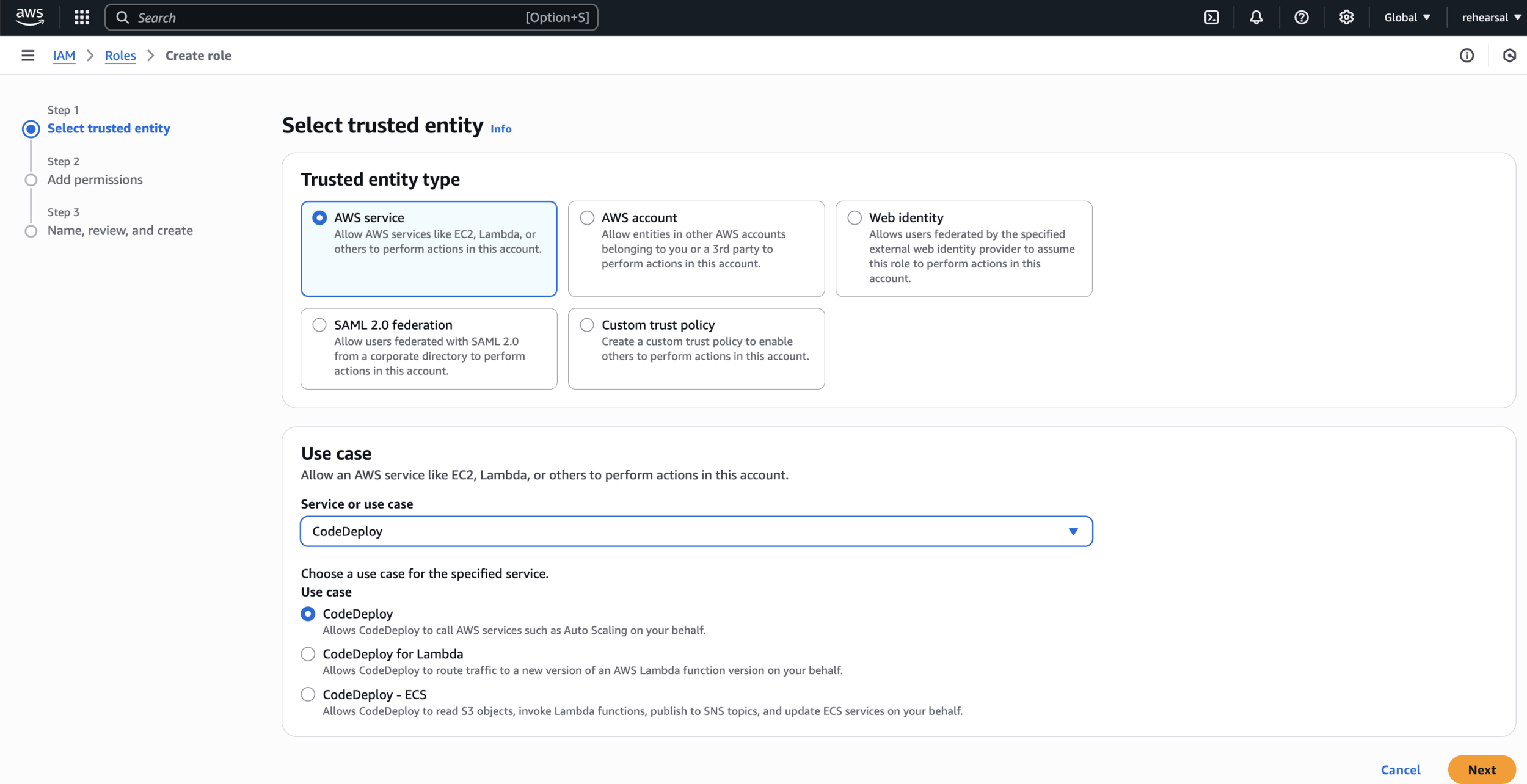Open the settings gear icon
1527x784 pixels.
point(1346,17)
